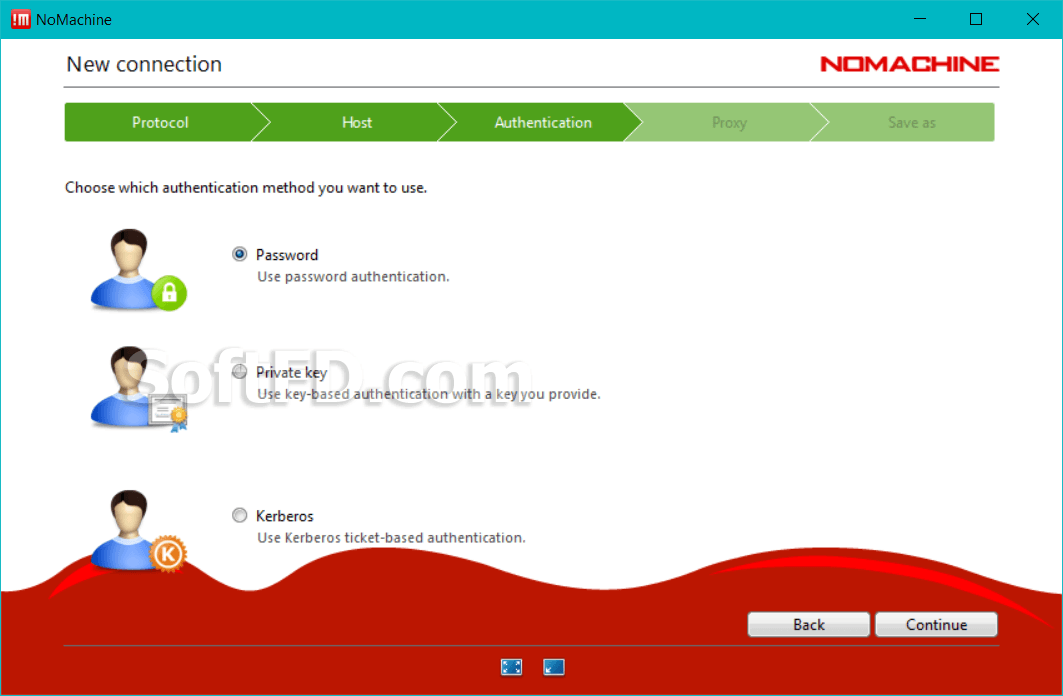This screenshot has width=1063, height=696.
Task: Maximize the NoMachine window
Action: [976, 19]
